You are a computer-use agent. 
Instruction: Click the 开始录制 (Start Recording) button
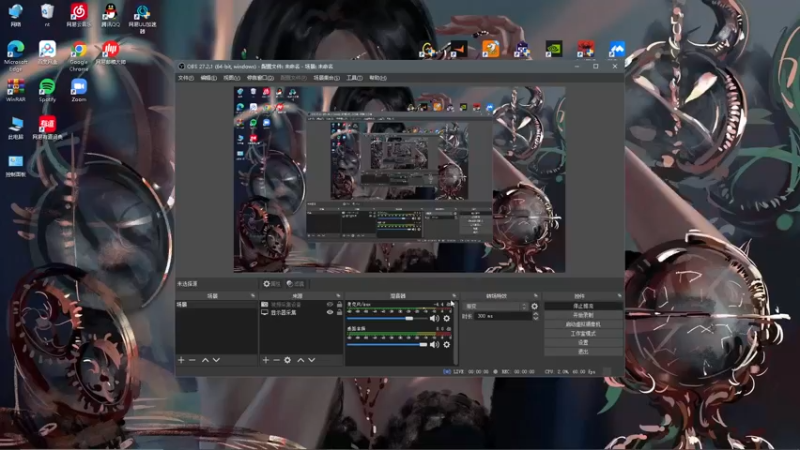[583, 315]
